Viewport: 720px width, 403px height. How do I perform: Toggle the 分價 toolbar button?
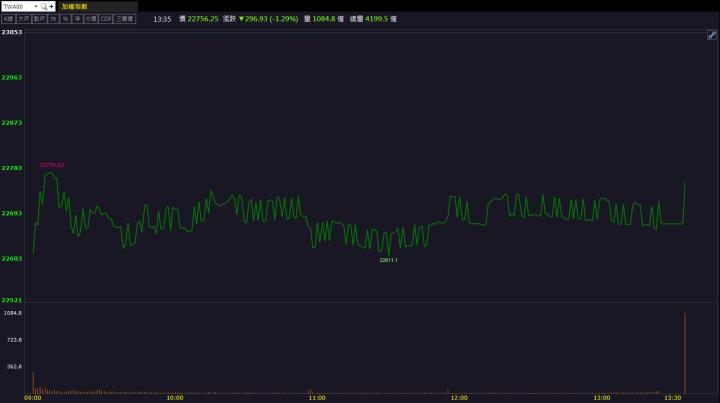tap(91, 19)
